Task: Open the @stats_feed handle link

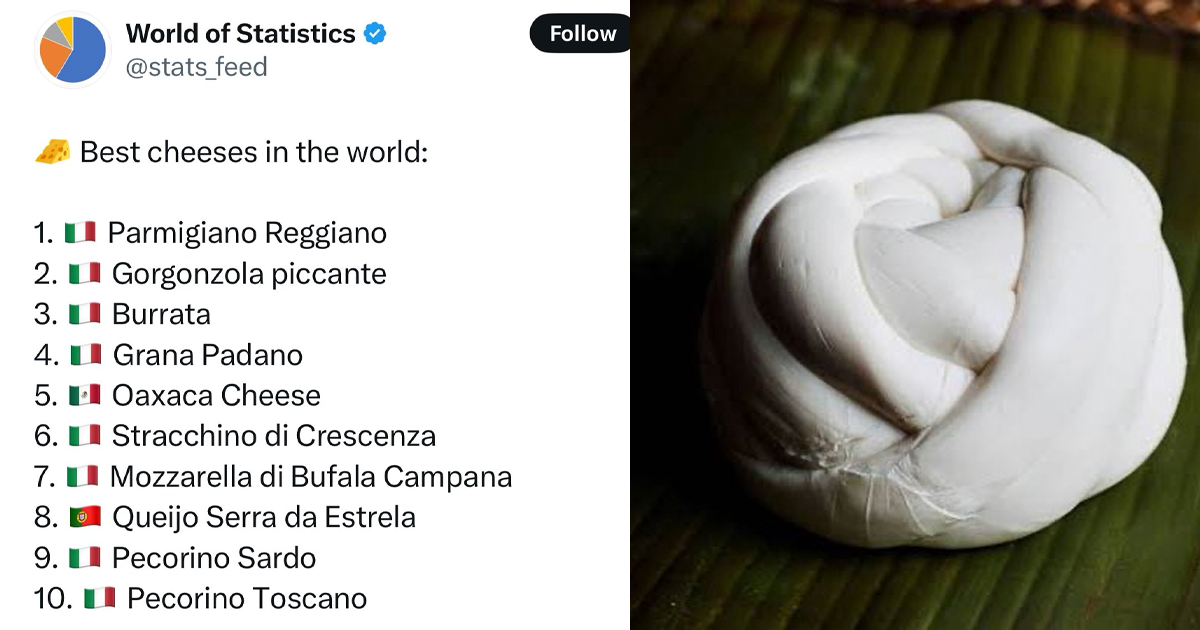Action: (196, 67)
